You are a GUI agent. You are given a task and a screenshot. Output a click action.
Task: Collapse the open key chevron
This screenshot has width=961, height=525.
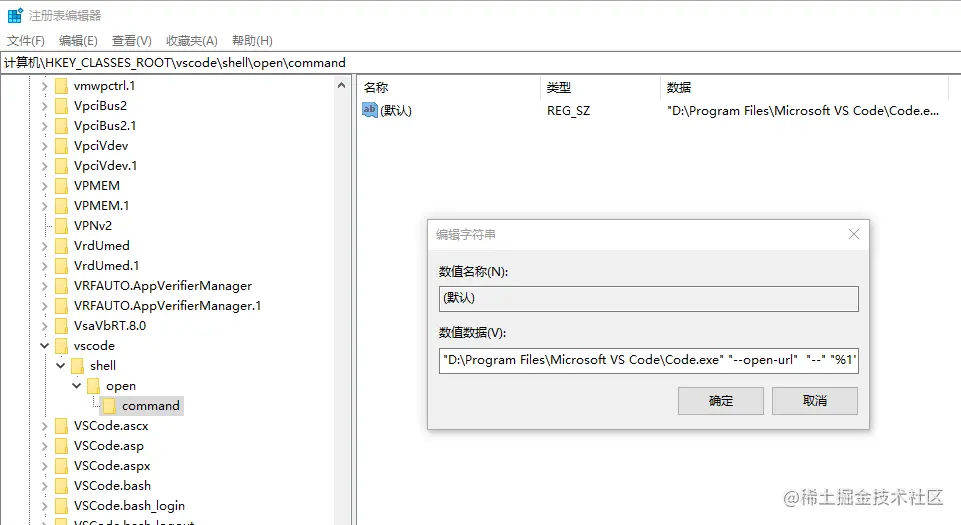[x=77, y=386]
